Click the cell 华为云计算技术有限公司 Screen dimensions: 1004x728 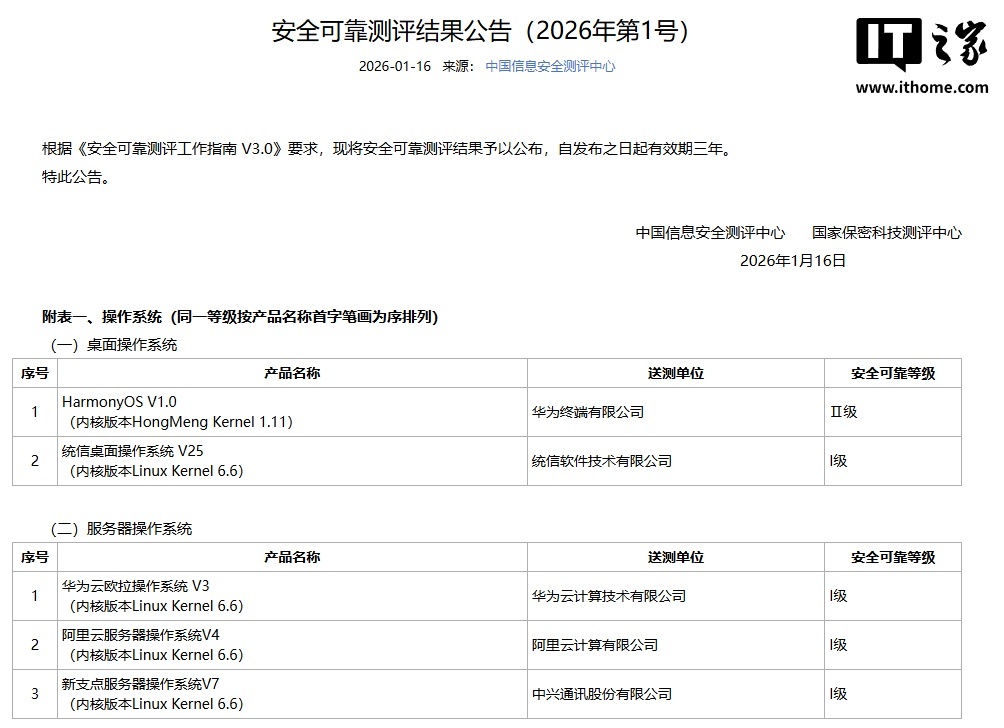point(608,596)
